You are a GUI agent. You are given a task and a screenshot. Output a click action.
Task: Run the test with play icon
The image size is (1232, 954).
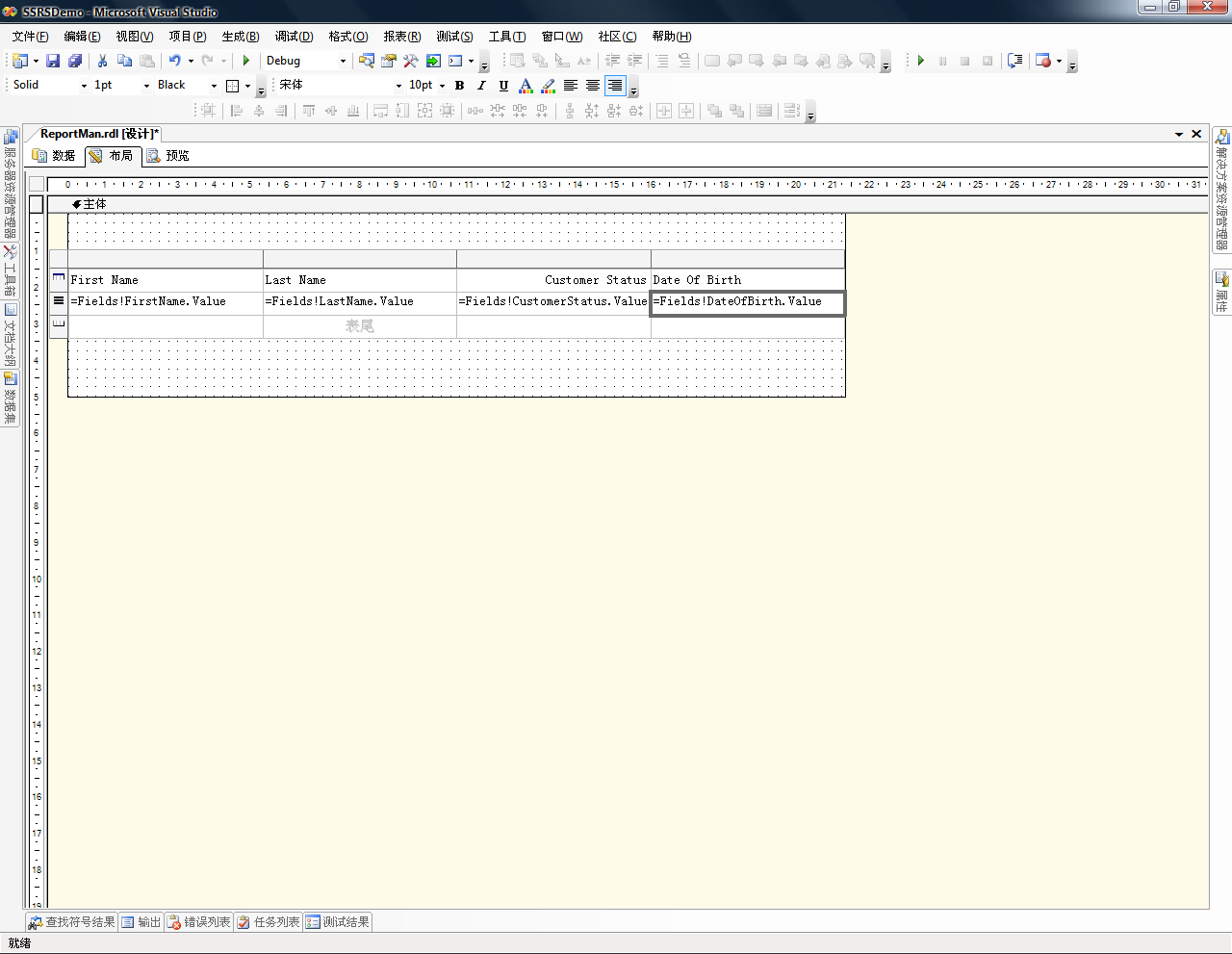[x=921, y=61]
